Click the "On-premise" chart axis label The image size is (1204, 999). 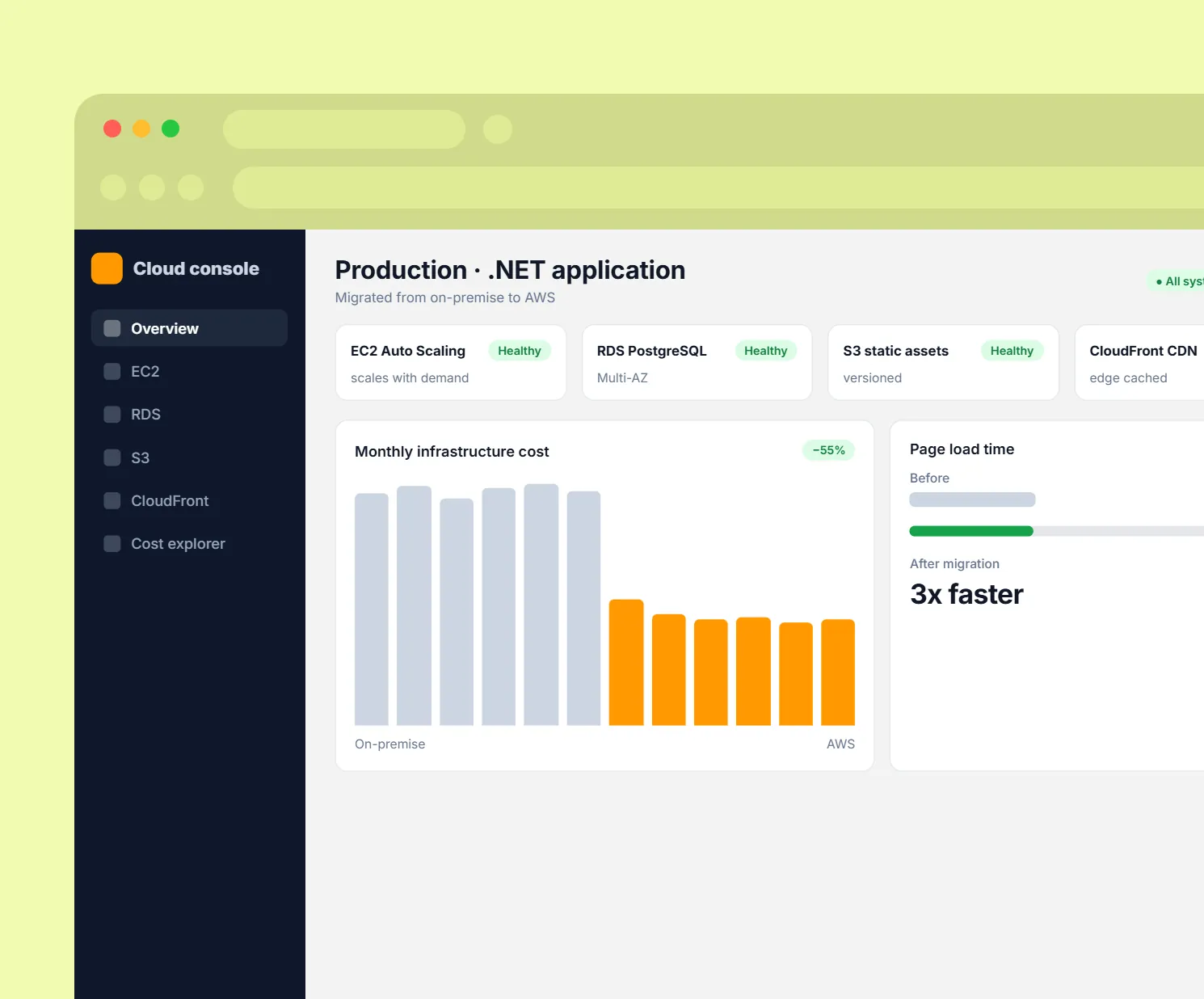click(x=389, y=744)
